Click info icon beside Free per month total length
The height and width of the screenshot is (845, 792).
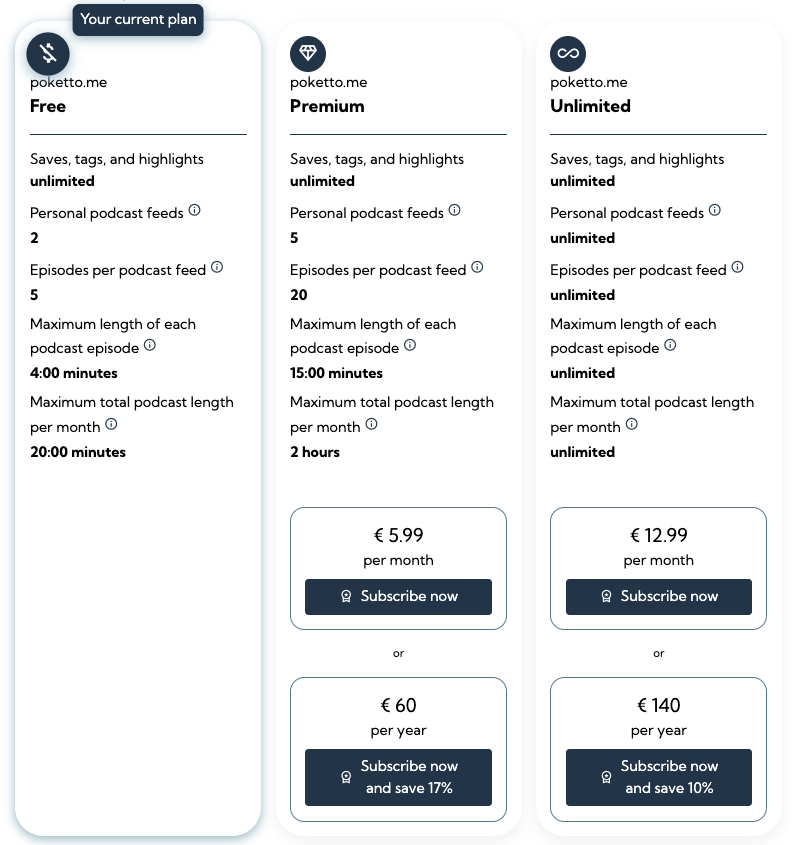click(x=111, y=424)
